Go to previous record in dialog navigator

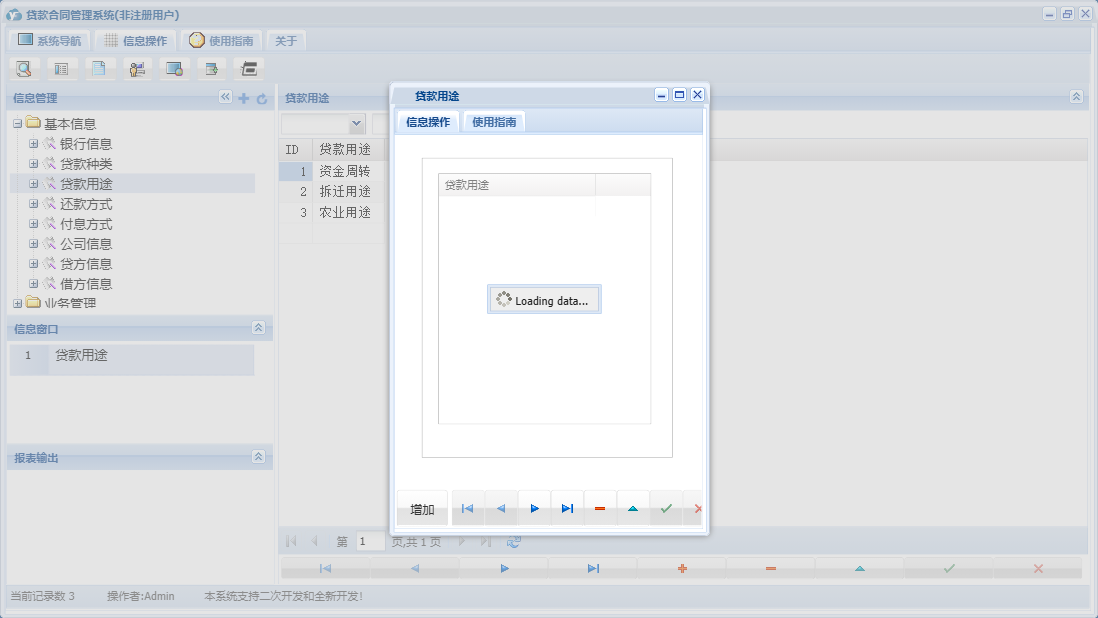click(501, 509)
